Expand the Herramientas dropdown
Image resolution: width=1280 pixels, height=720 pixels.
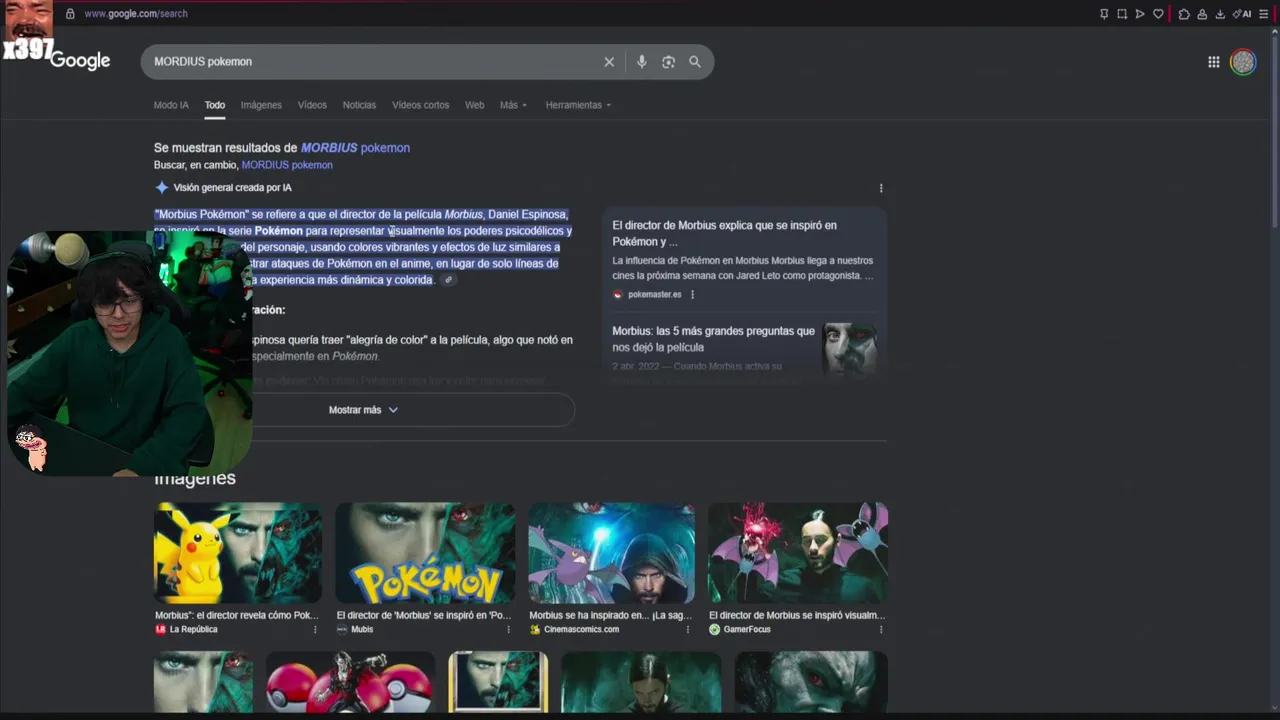[x=578, y=105]
